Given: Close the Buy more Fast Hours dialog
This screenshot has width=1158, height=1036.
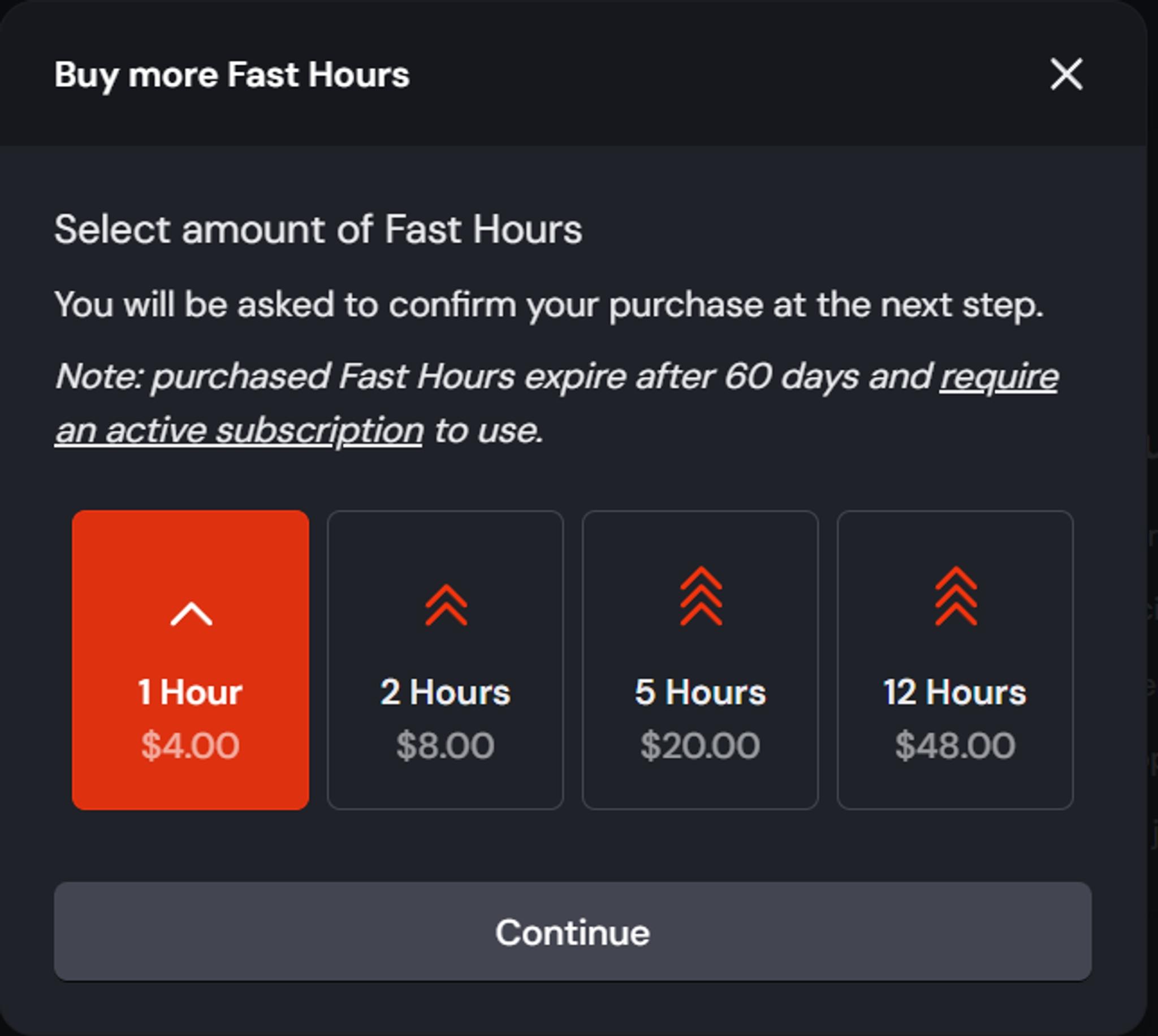Looking at the screenshot, I should pyautogui.click(x=1066, y=74).
